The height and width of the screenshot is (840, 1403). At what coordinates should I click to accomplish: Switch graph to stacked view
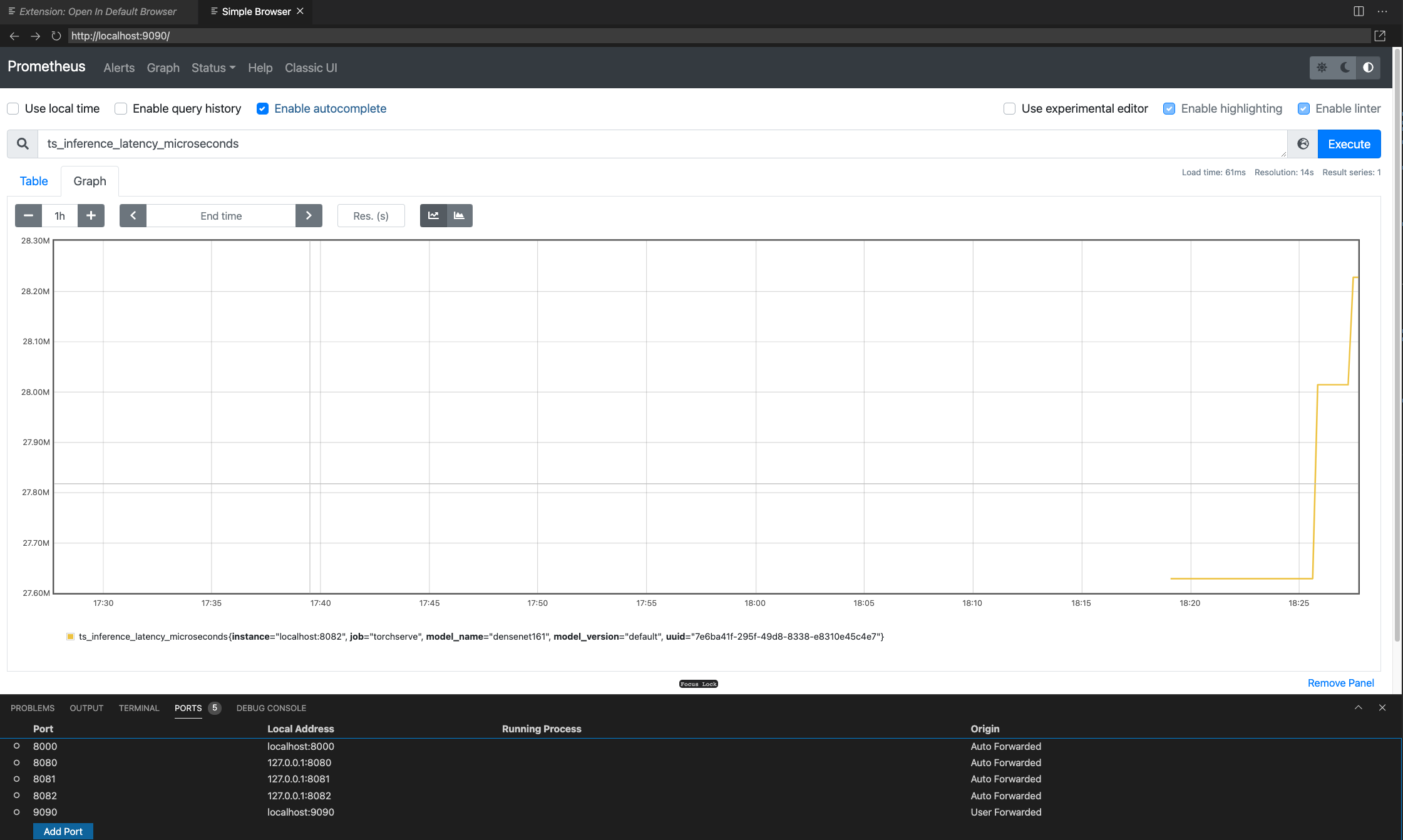459,215
